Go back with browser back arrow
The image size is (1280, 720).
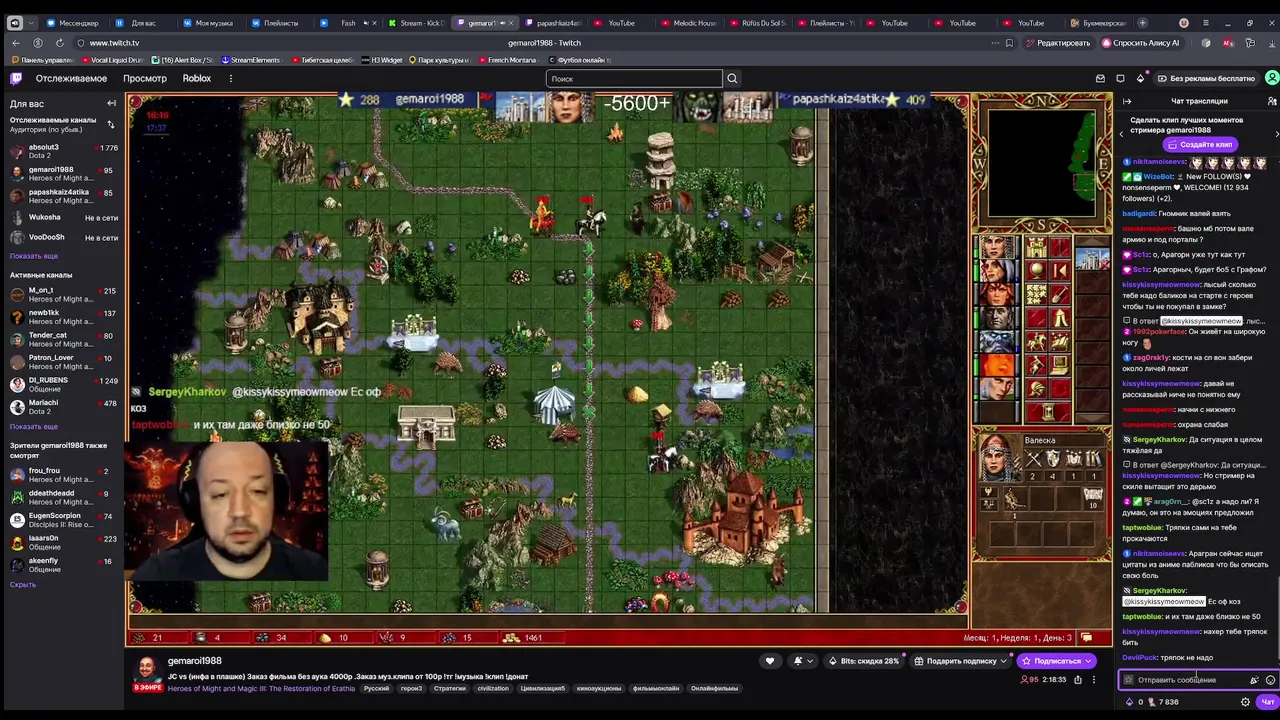16,43
